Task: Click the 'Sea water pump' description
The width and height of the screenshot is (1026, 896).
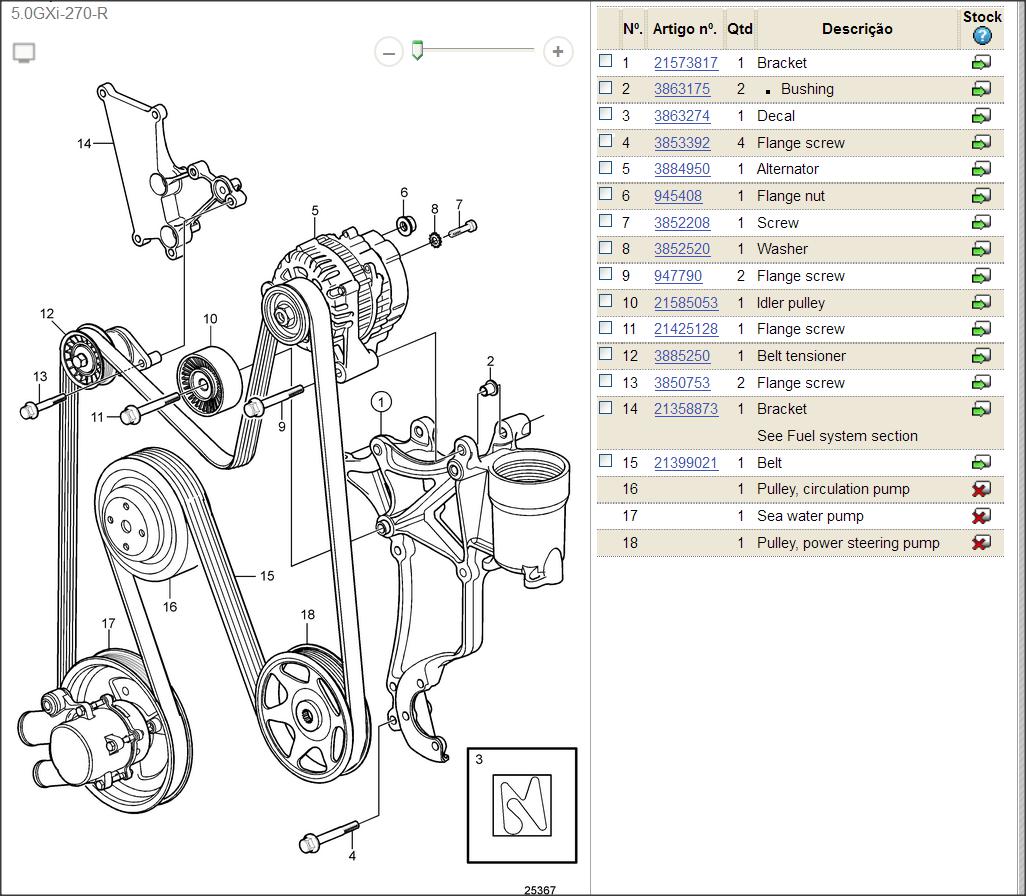Action: 810,516
